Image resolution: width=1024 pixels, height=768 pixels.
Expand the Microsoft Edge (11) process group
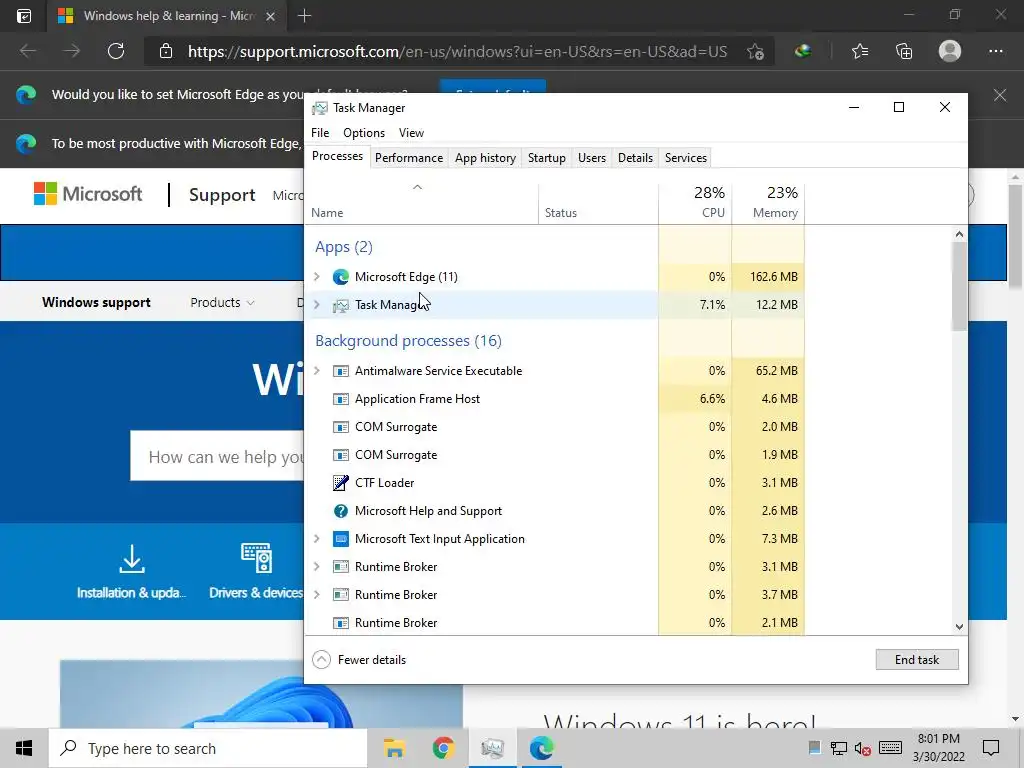[317, 277]
